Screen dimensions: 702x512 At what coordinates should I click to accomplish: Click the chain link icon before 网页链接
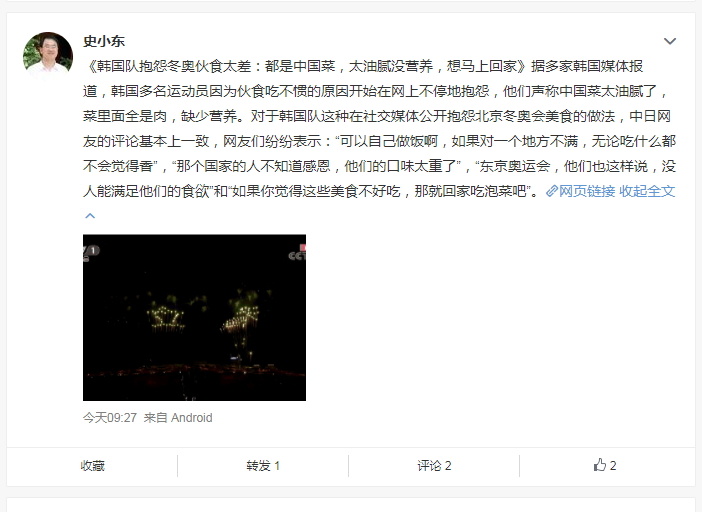pos(552,192)
